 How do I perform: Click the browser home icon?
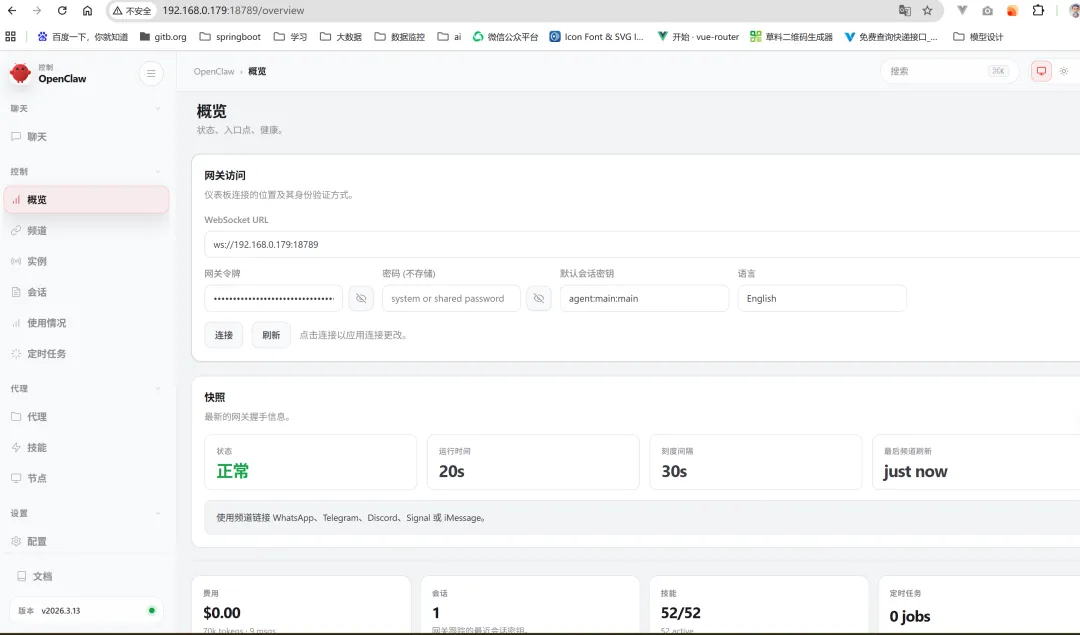pyautogui.click(x=87, y=10)
